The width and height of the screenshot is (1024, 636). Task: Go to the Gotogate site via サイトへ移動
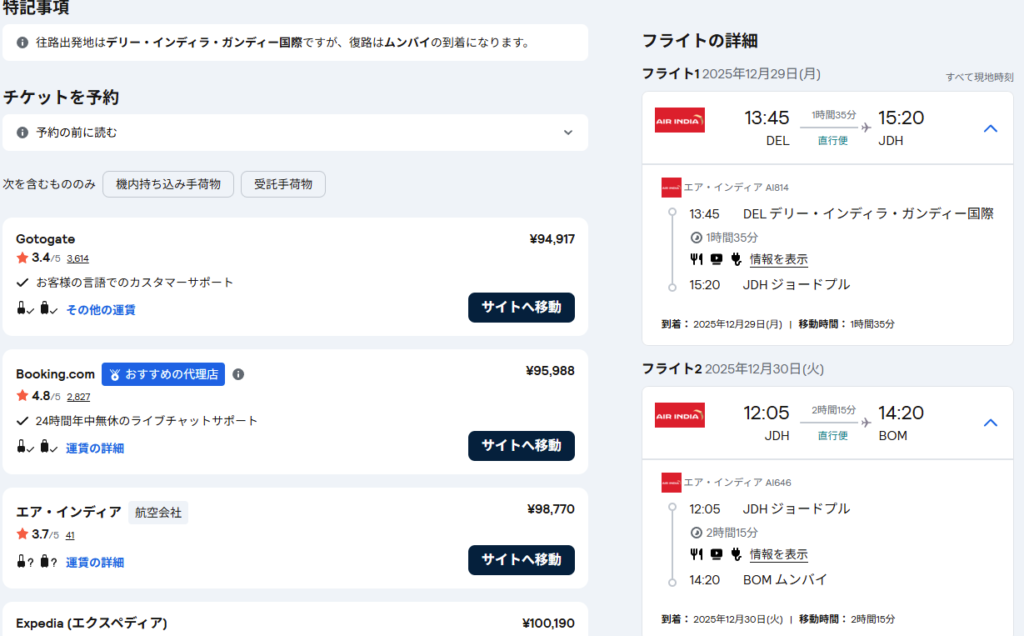pyautogui.click(x=521, y=307)
